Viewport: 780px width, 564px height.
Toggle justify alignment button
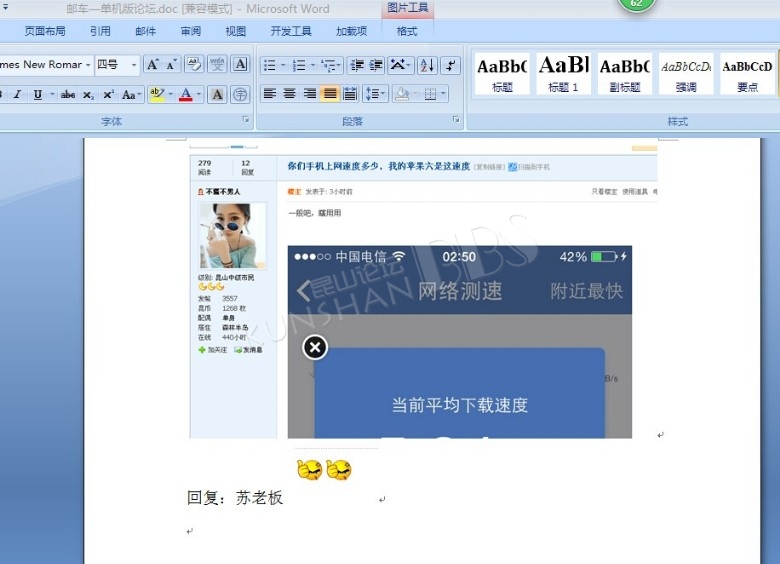click(329, 94)
